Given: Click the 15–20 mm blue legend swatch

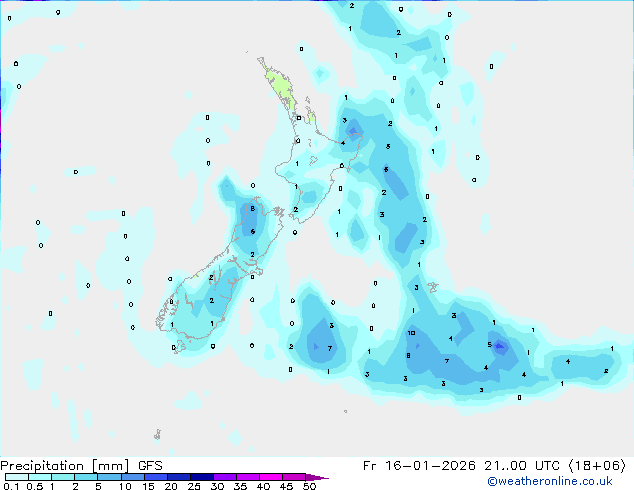Looking at the screenshot, I should click(156, 477).
